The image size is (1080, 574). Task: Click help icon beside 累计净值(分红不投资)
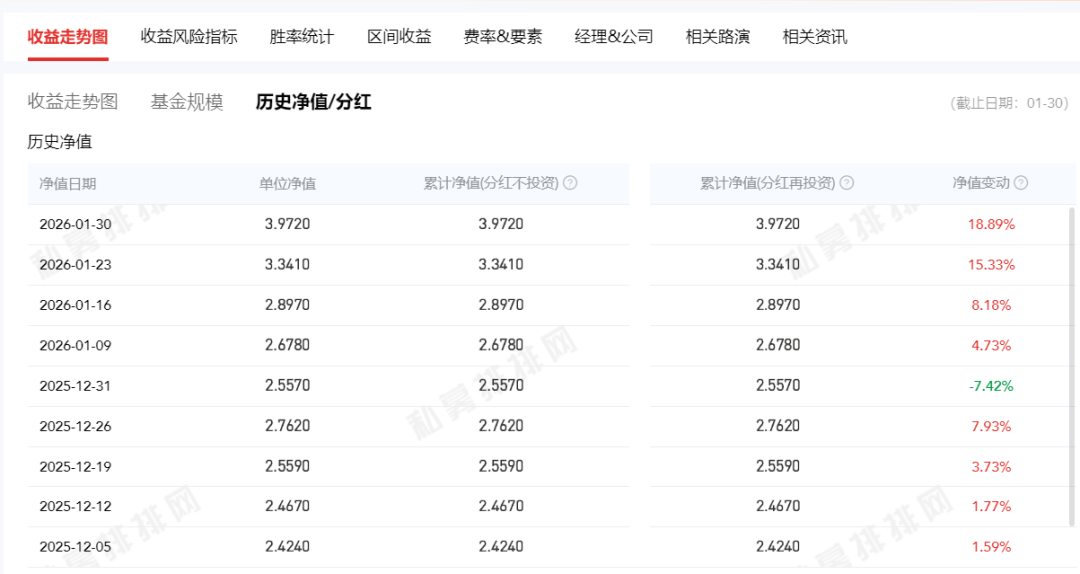[570, 183]
